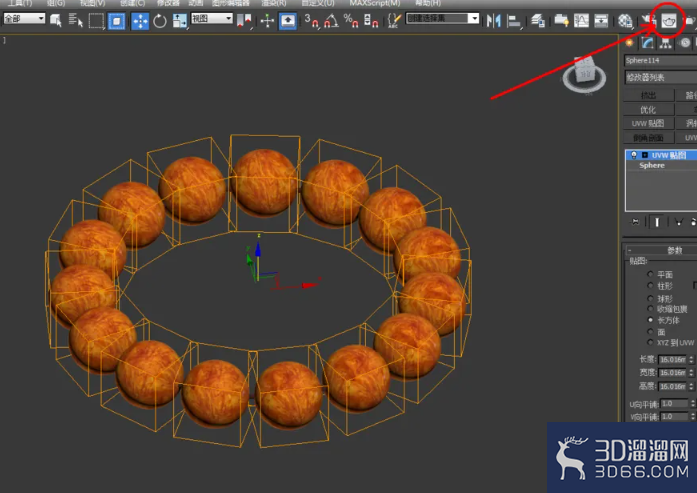The width and height of the screenshot is (697, 493).
Task: Open the 创建(C) menu
Action: (132, 3)
